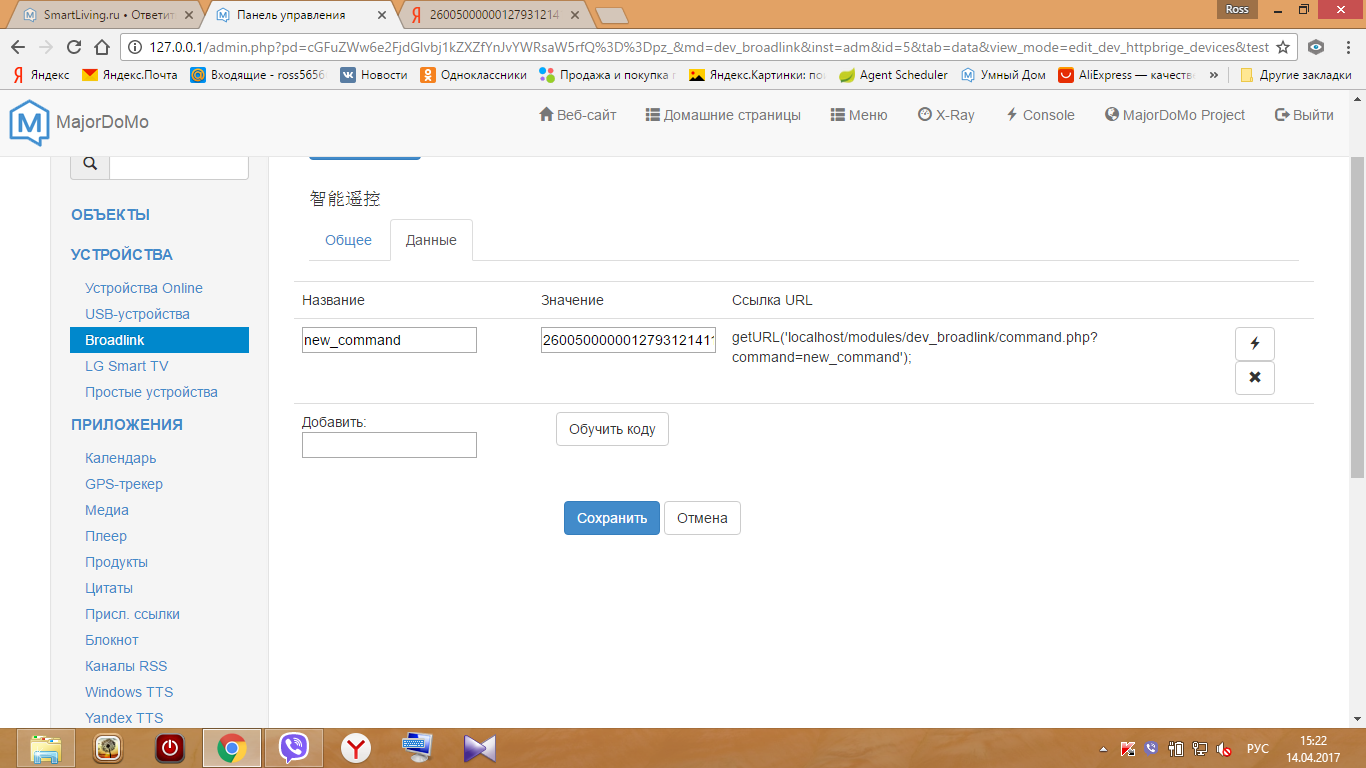The height and width of the screenshot is (768, 1366).
Task: Open the Kaspersky tray icon
Action: (x=1128, y=748)
